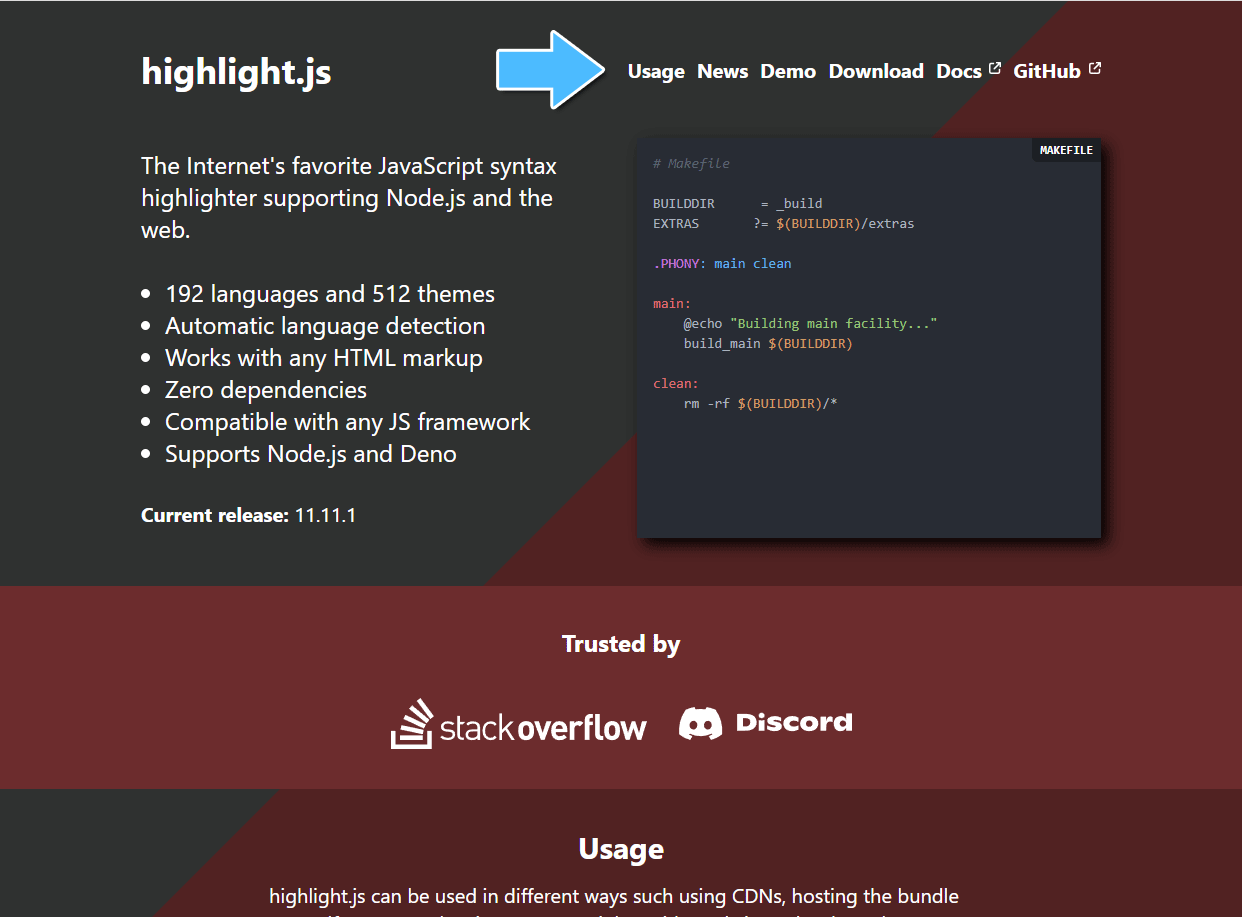Click the 'Automatic language detection' bullet
1242x917 pixels.
[x=325, y=326]
